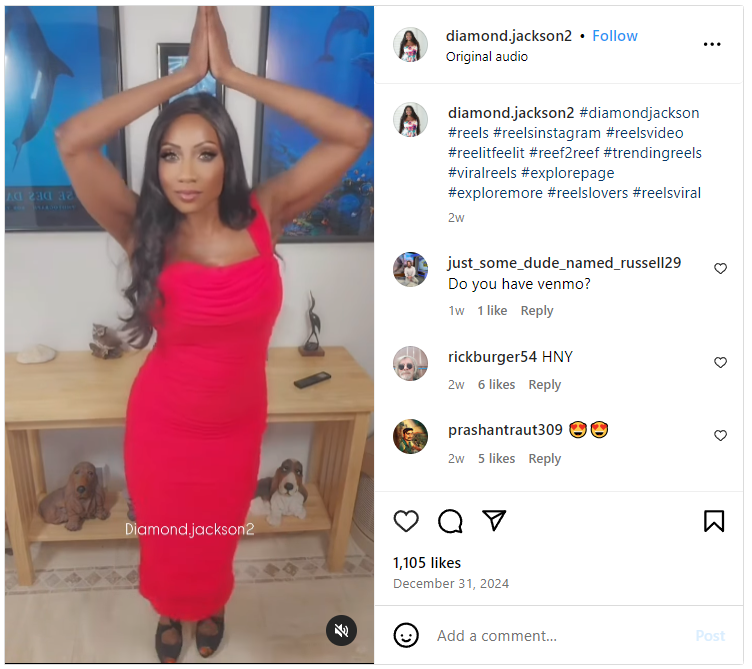The image size is (752, 669).
Task: Like the post with the heart icon
Action: pos(406,521)
